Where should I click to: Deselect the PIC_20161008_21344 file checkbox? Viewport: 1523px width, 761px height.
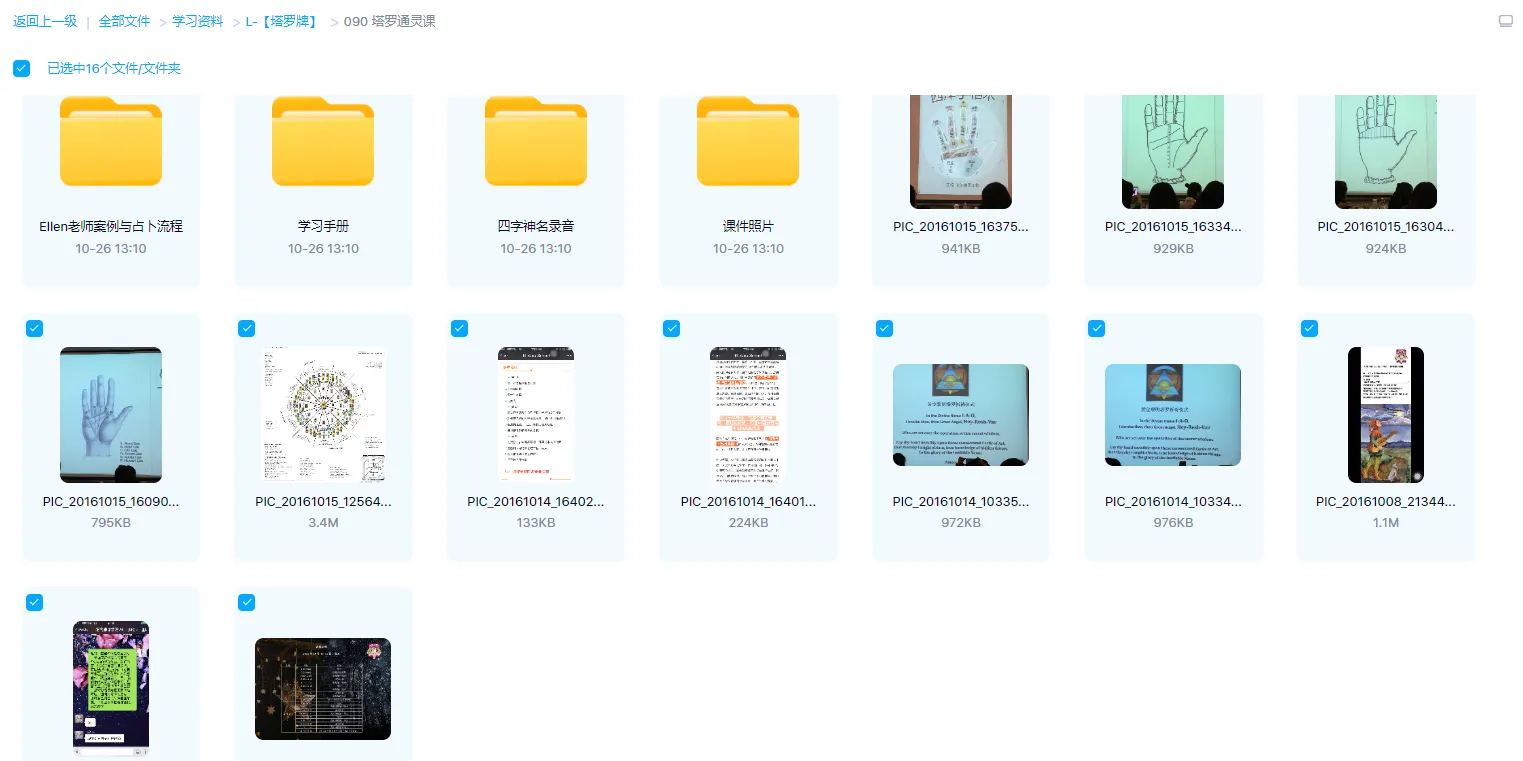tap(1309, 328)
